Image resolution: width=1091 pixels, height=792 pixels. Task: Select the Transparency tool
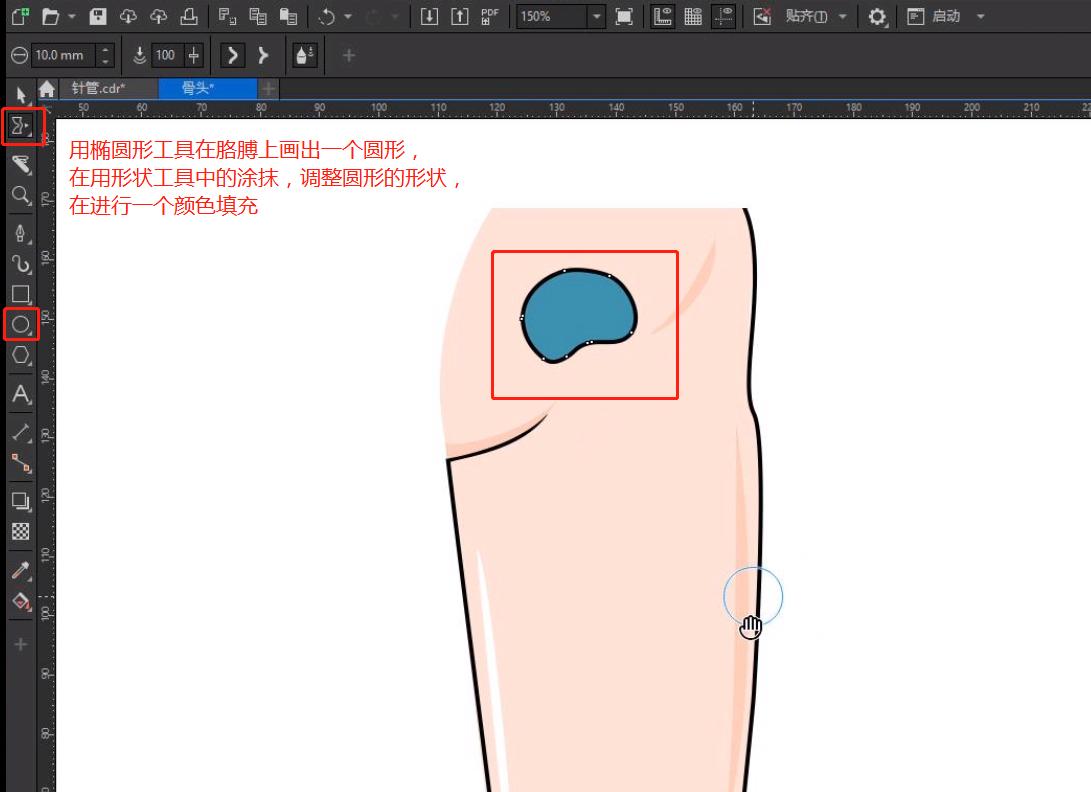21,532
